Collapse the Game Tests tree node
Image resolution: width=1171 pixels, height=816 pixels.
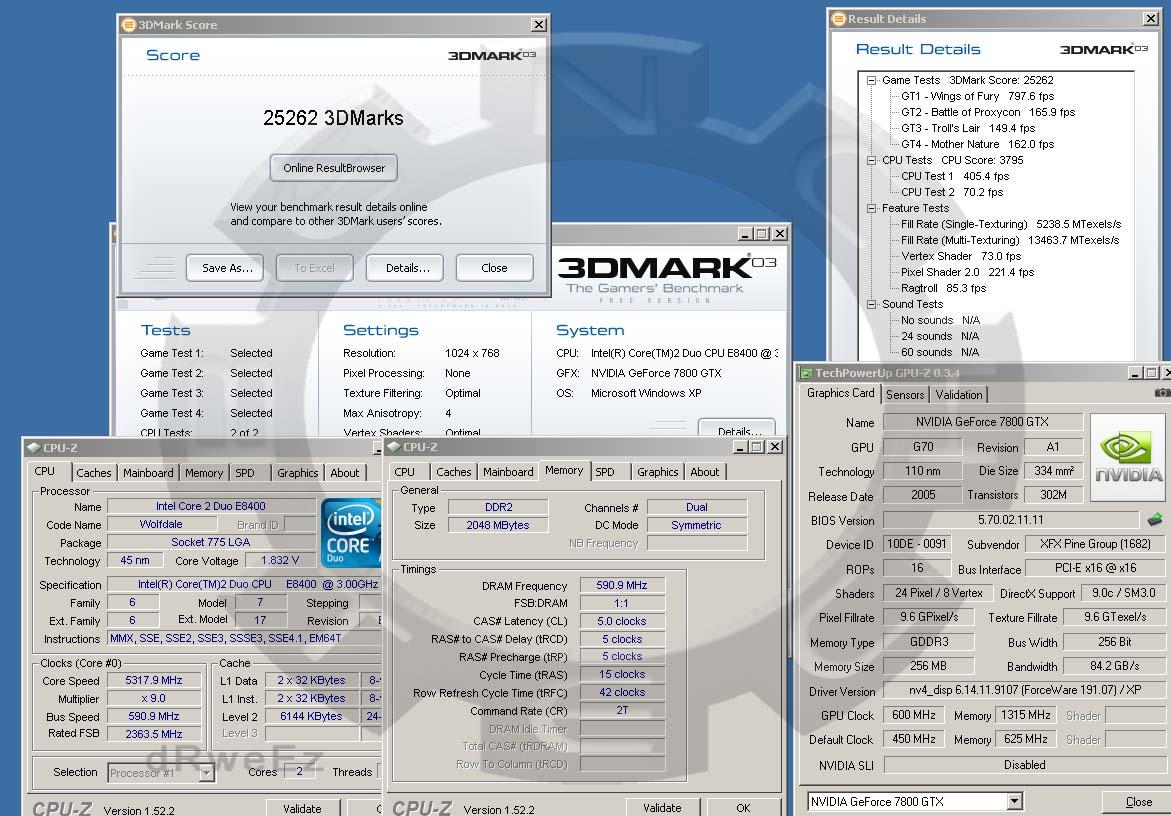click(x=871, y=80)
